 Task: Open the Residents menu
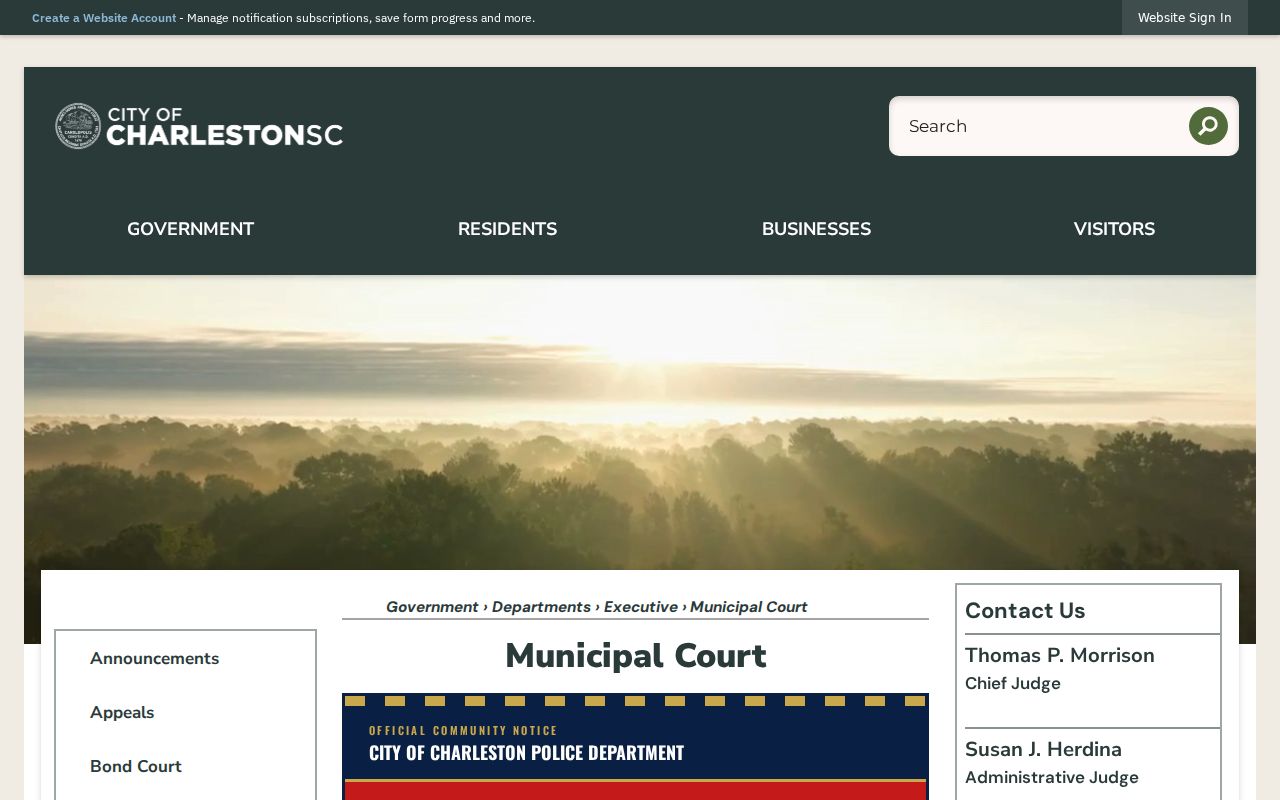(507, 229)
